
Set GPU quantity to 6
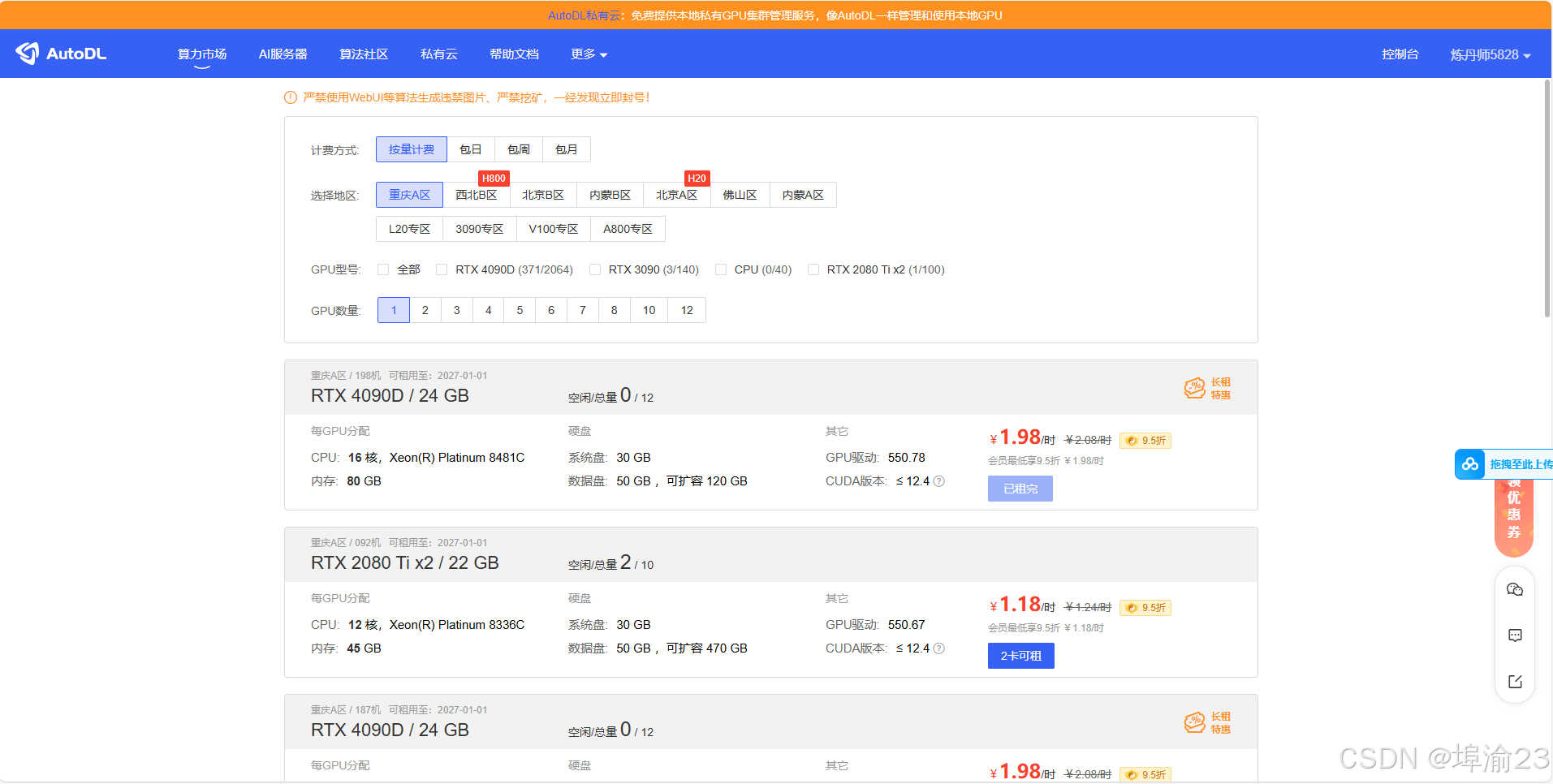click(551, 310)
